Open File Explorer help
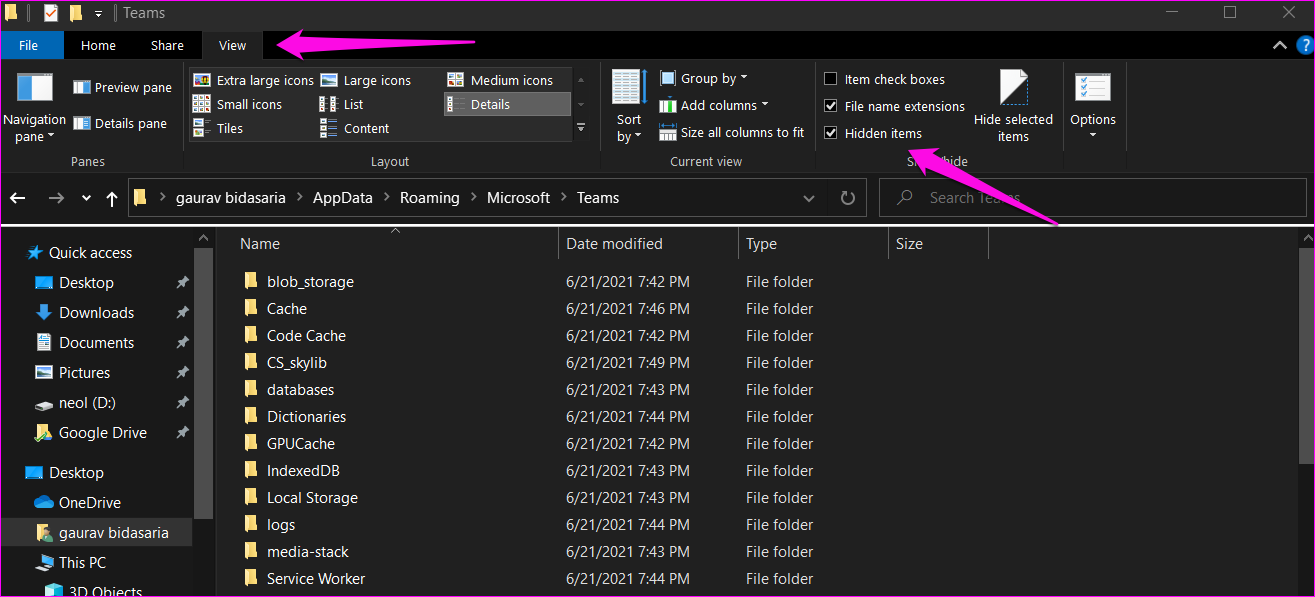1315x597 pixels. (1304, 45)
